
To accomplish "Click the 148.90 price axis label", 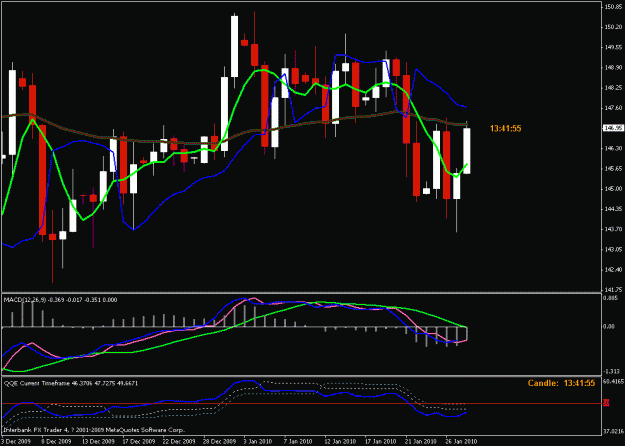I will click(x=613, y=67).
